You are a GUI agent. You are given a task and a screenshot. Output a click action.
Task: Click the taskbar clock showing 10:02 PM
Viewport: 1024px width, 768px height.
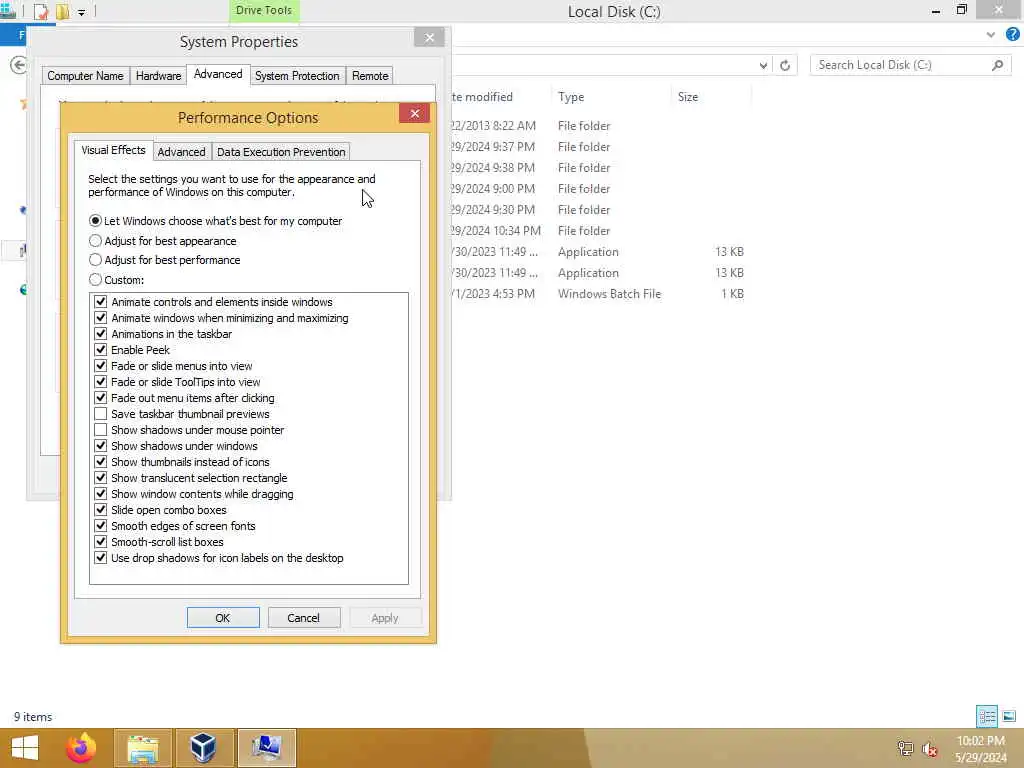(980, 749)
